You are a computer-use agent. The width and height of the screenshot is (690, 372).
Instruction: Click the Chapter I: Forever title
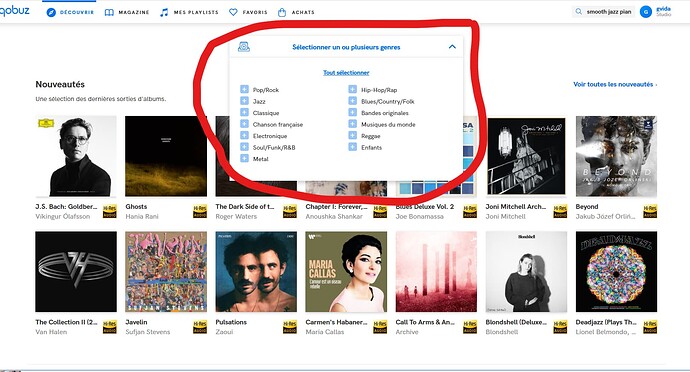click(x=336, y=206)
